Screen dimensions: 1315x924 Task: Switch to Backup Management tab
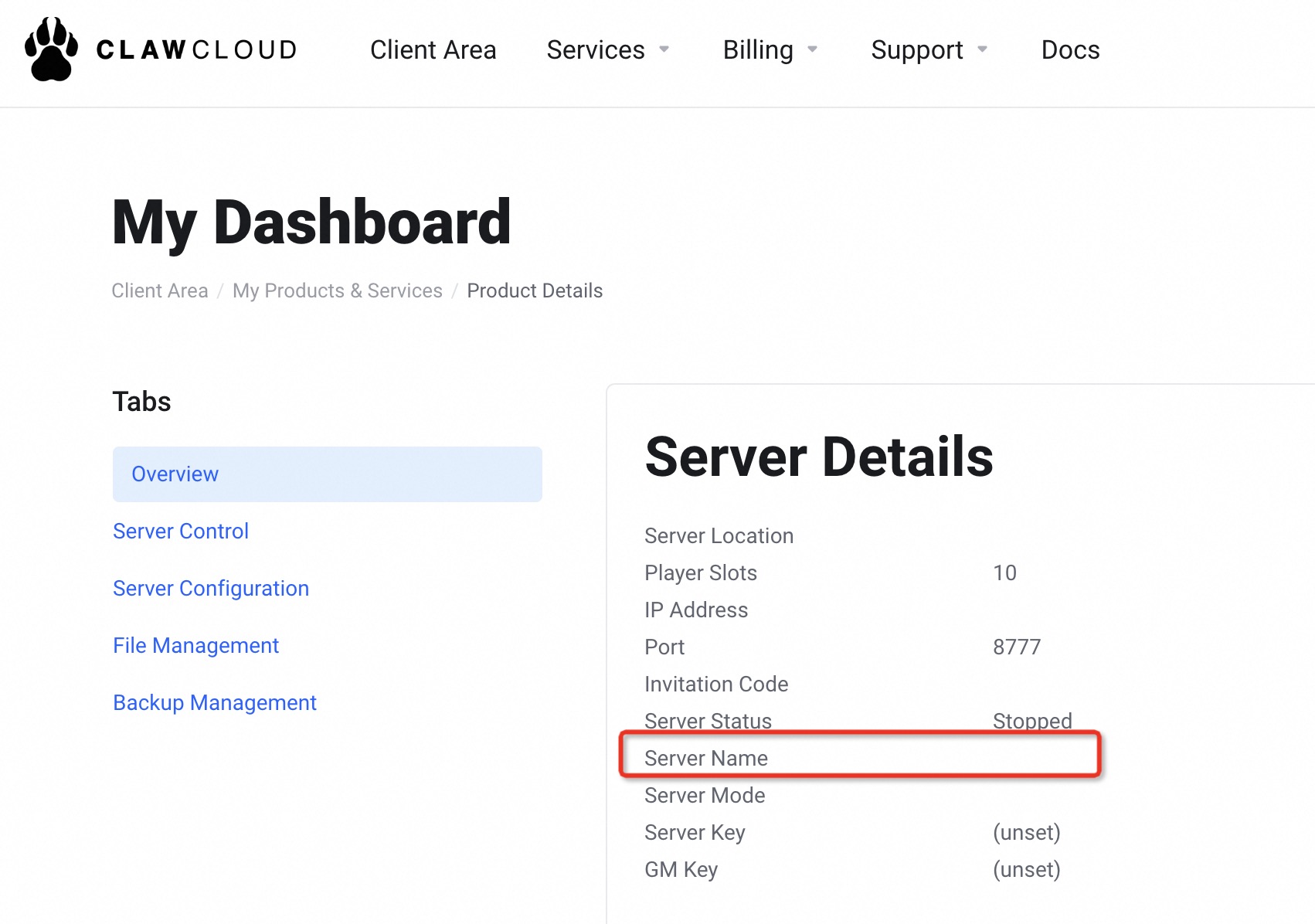coord(215,703)
